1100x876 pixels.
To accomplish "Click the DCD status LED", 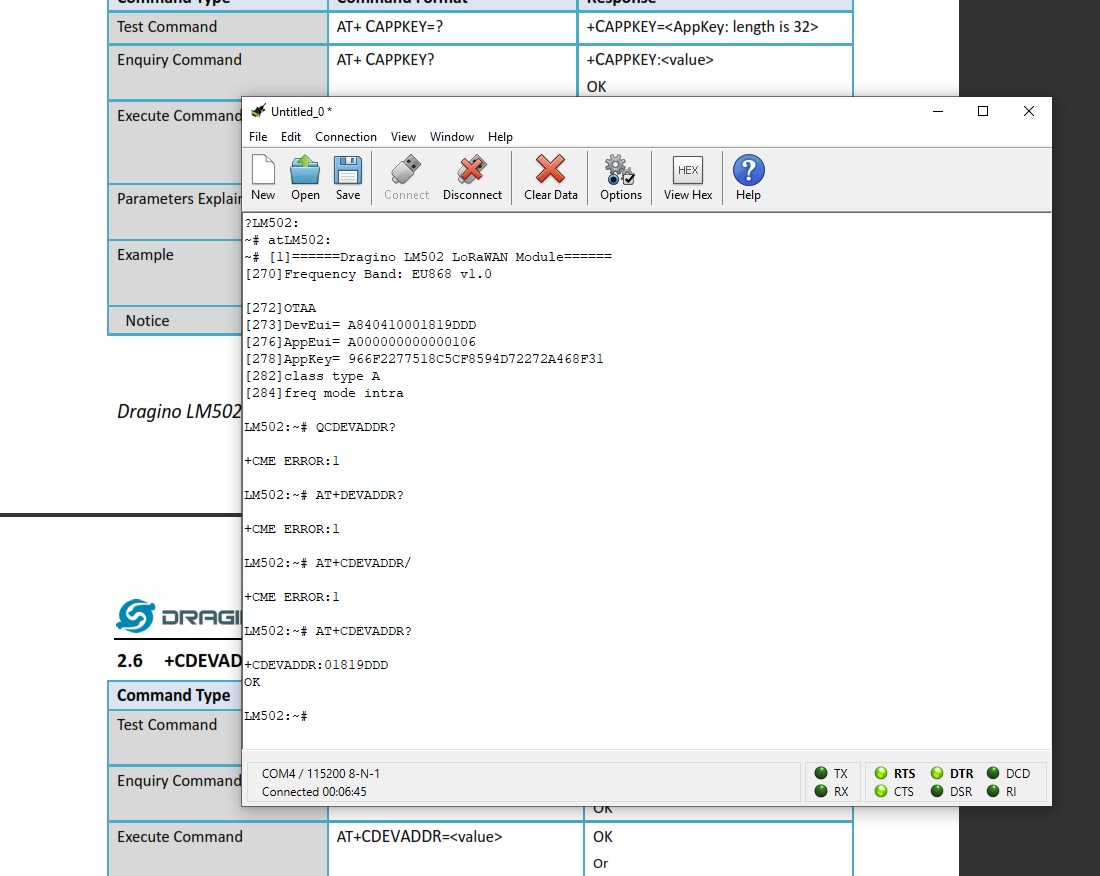I will point(993,773).
